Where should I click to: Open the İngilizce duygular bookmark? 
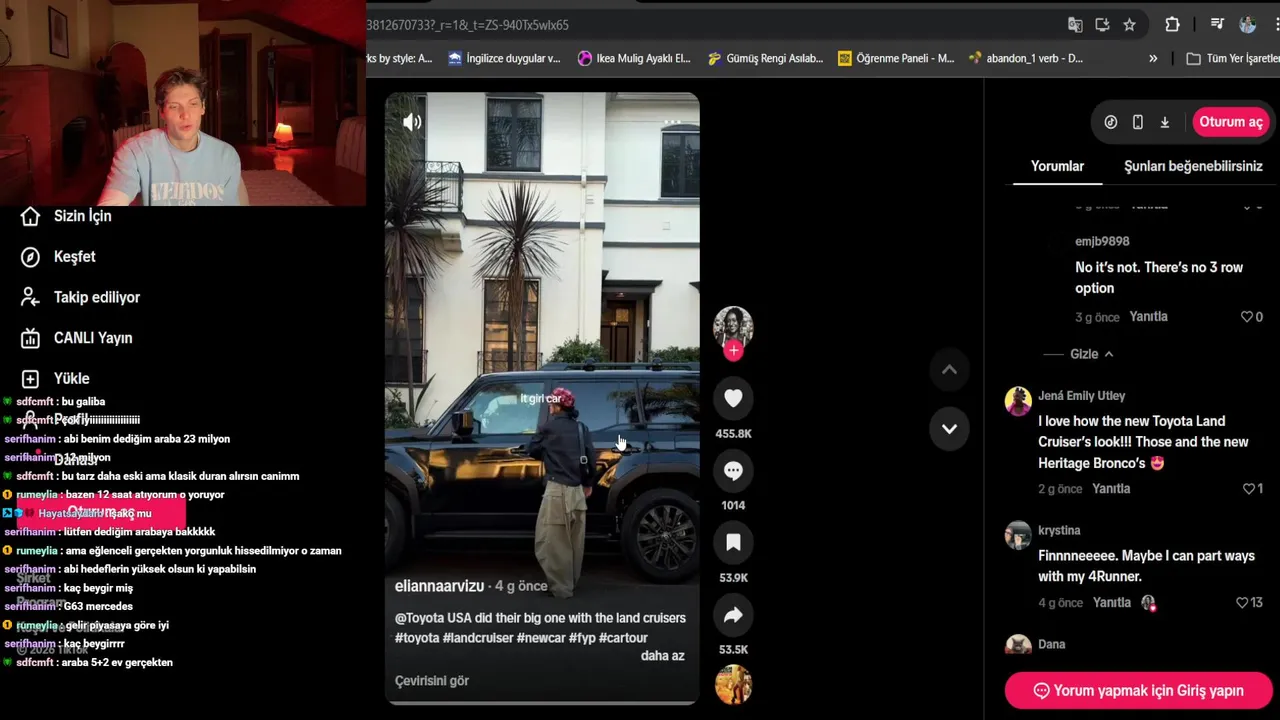[504, 59]
